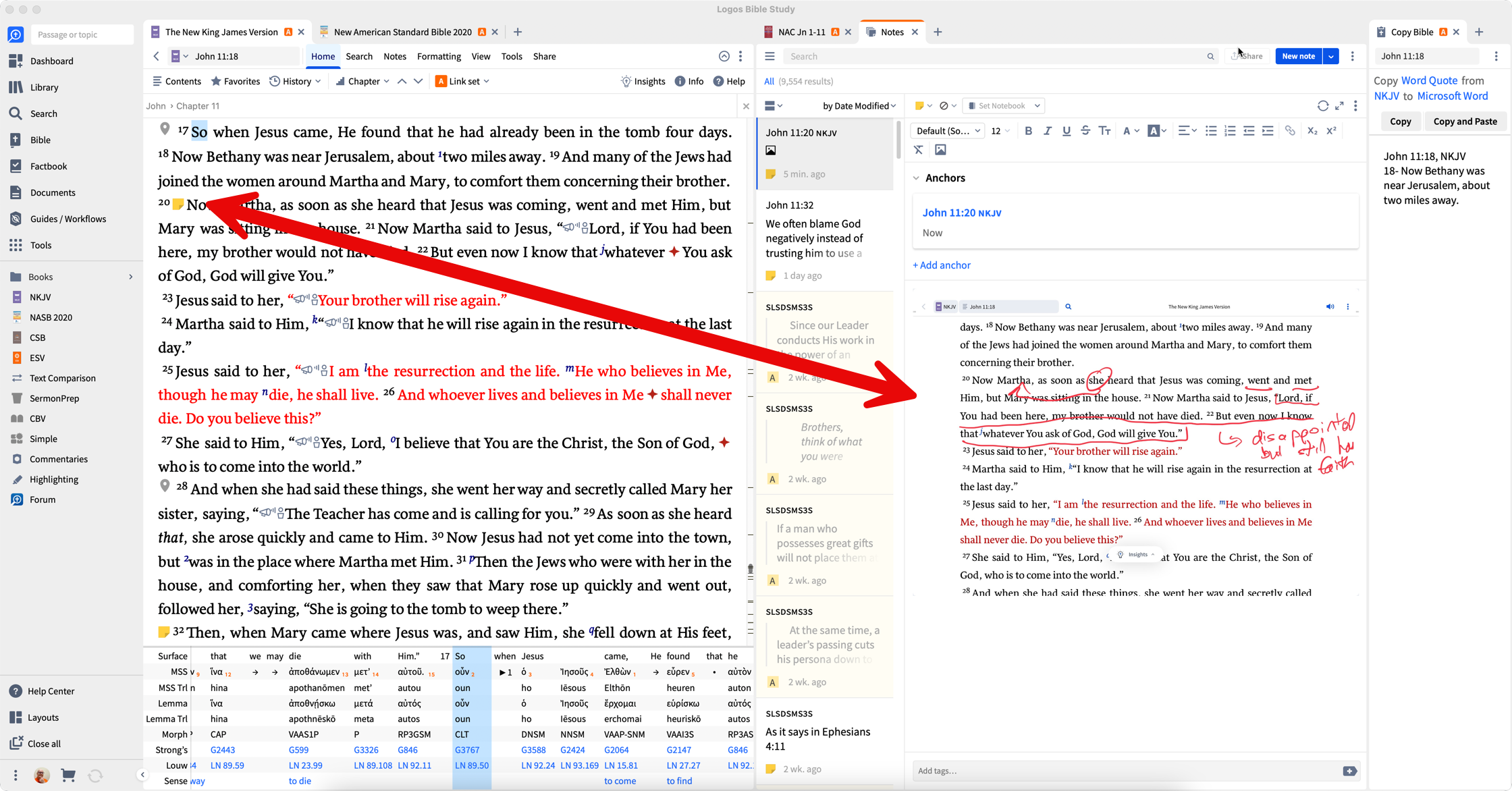
Task: Expand the note editor to full size
Action: click(x=1339, y=106)
